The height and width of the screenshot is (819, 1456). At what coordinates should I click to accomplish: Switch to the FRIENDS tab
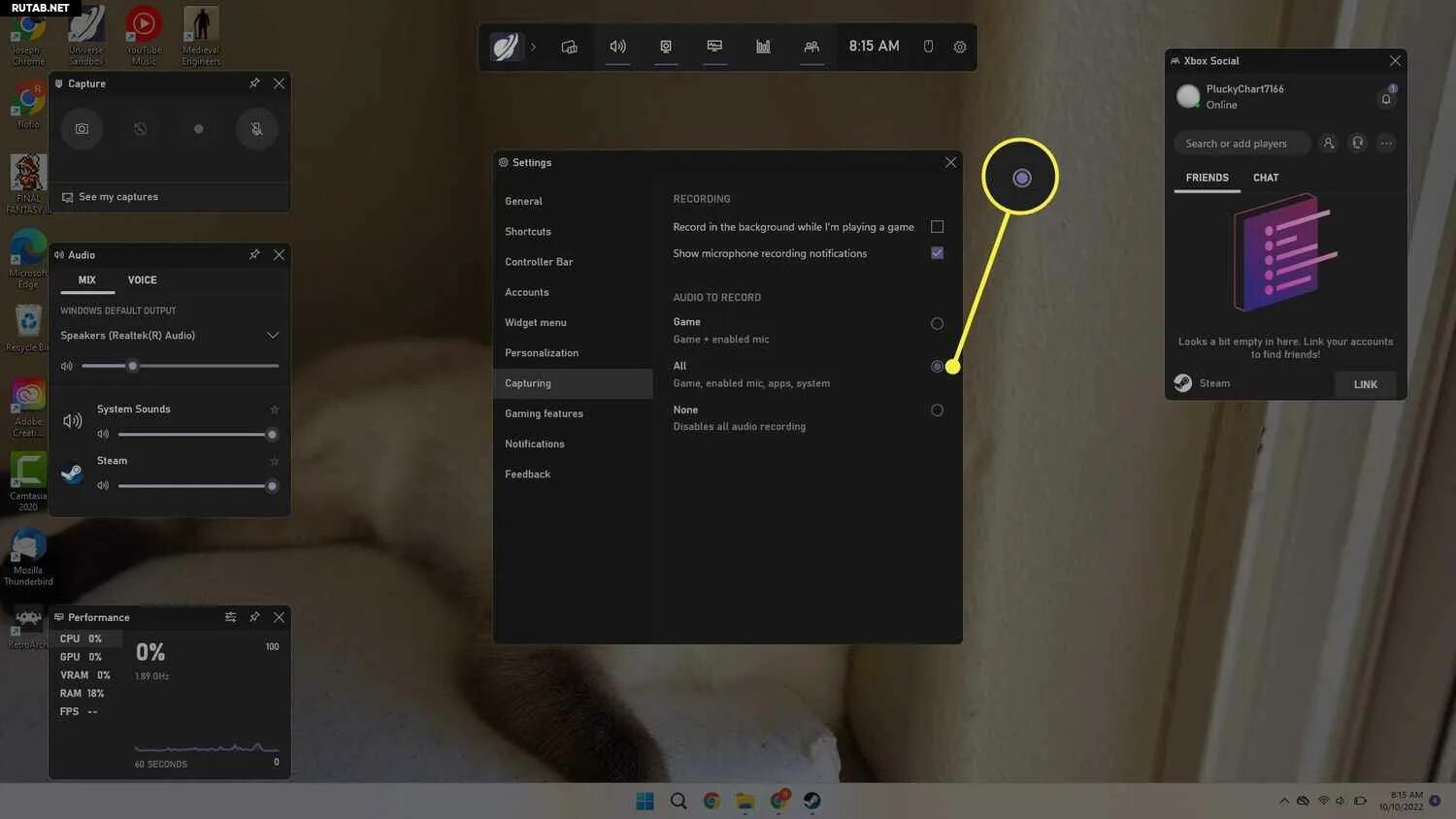(x=1207, y=178)
